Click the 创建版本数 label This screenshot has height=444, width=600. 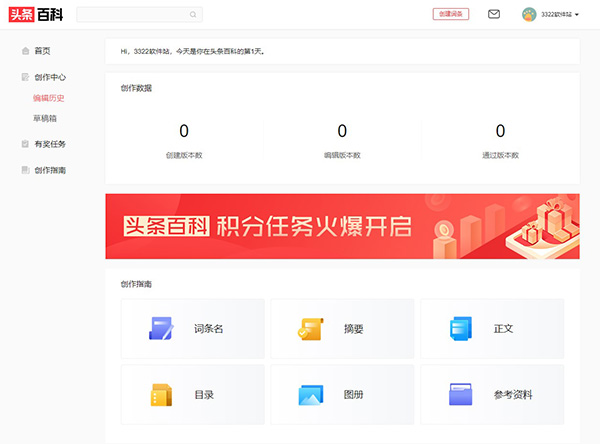pyautogui.click(x=184, y=155)
